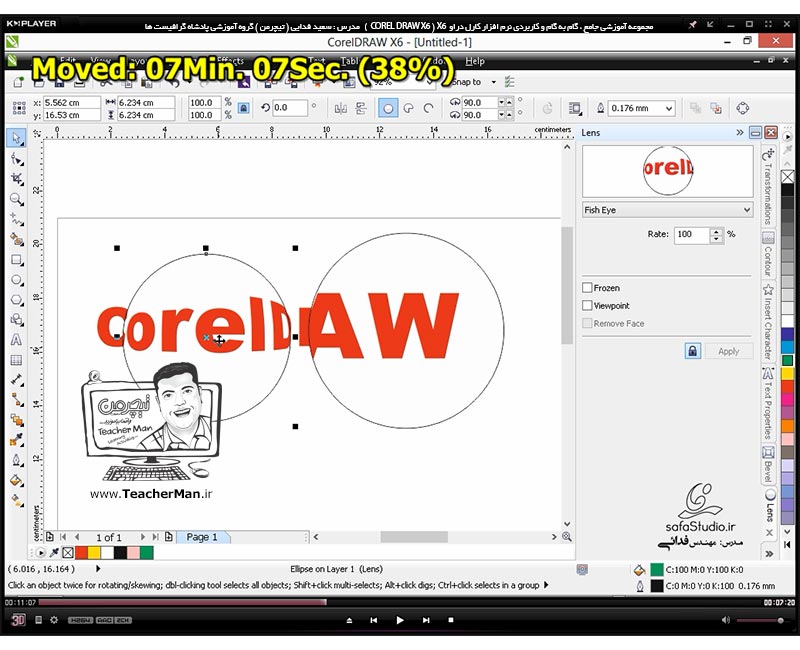The image size is (800, 650).
Task: Select the Smart Fill tool
Action: click(x=16, y=240)
